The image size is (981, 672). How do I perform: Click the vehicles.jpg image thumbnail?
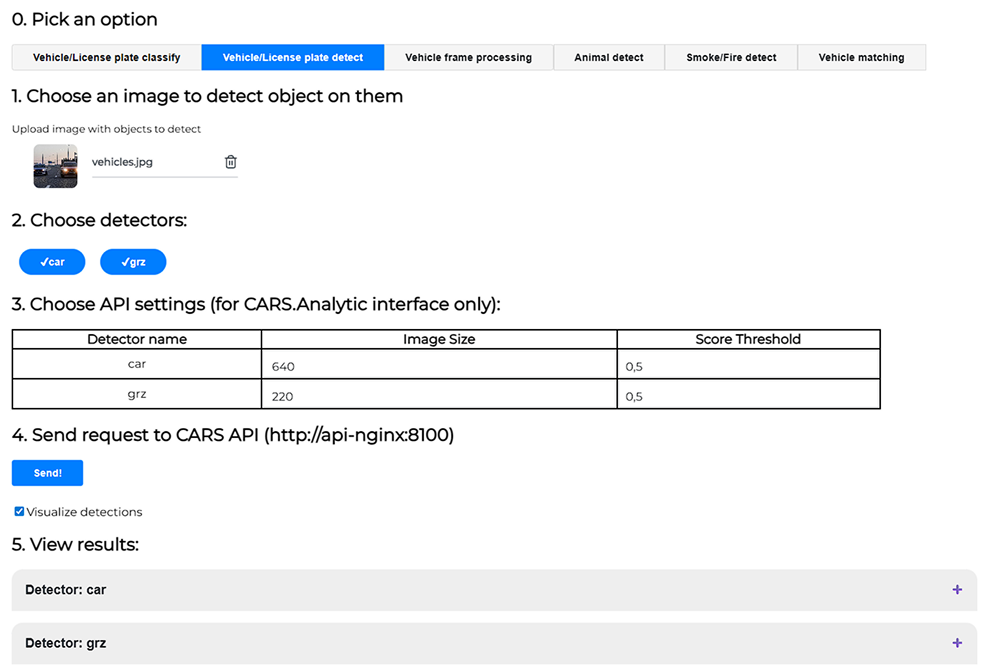click(x=54, y=165)
